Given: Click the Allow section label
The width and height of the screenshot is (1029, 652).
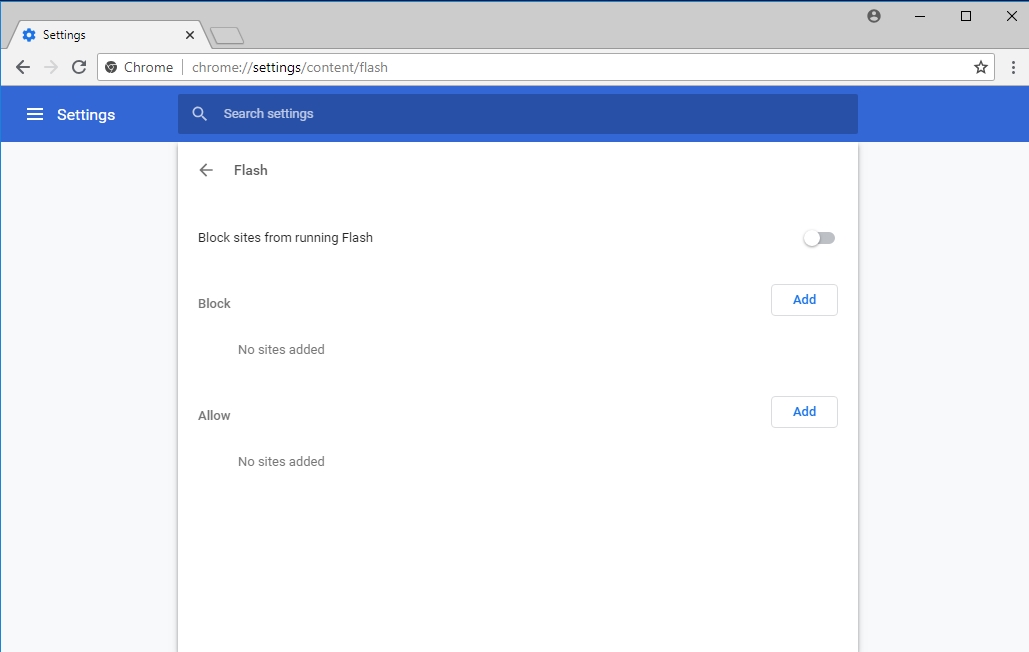Looking at the screenshot, I should click(x=214, y=416).
